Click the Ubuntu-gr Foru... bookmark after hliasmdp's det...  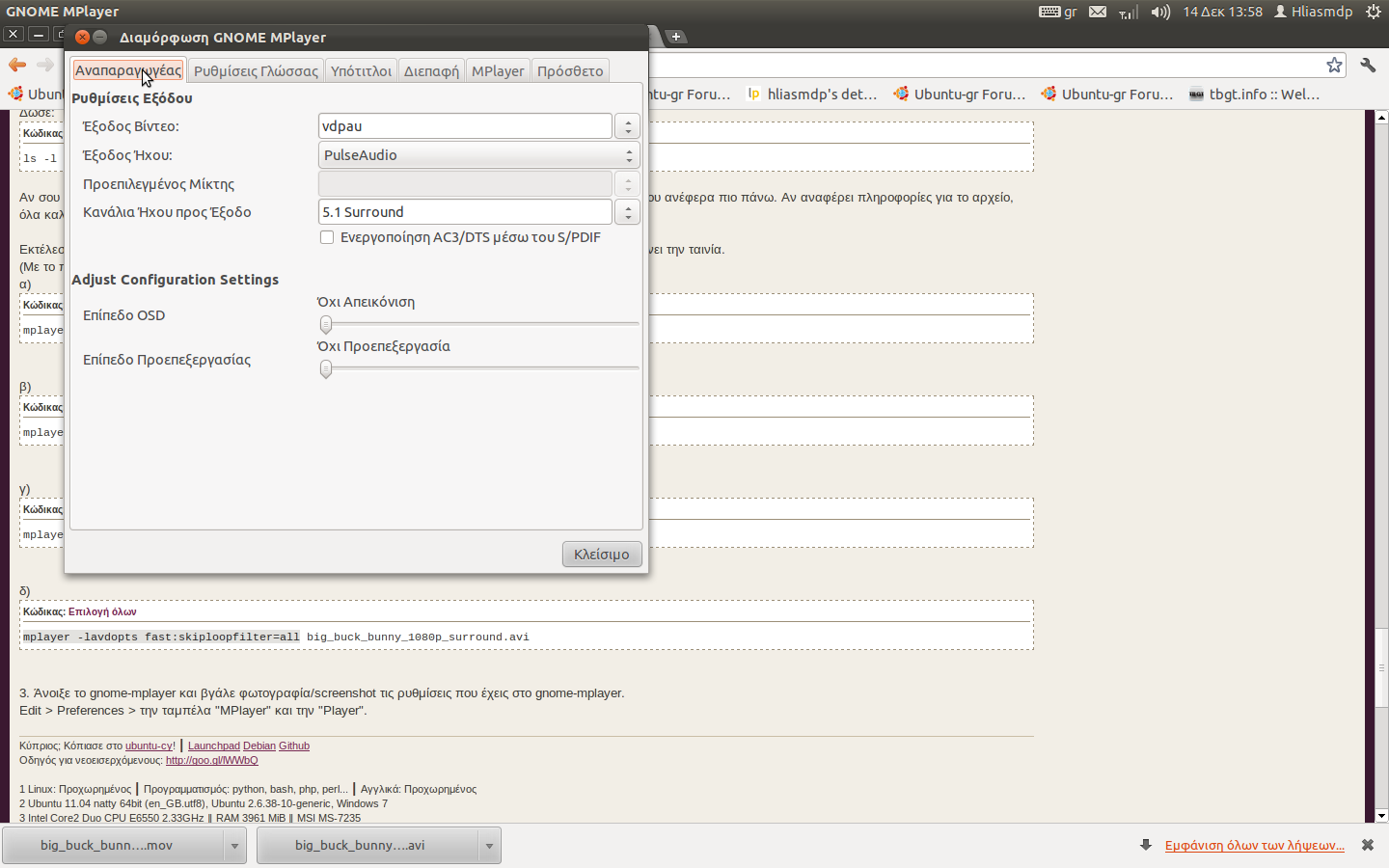click(x=960, y=95)
